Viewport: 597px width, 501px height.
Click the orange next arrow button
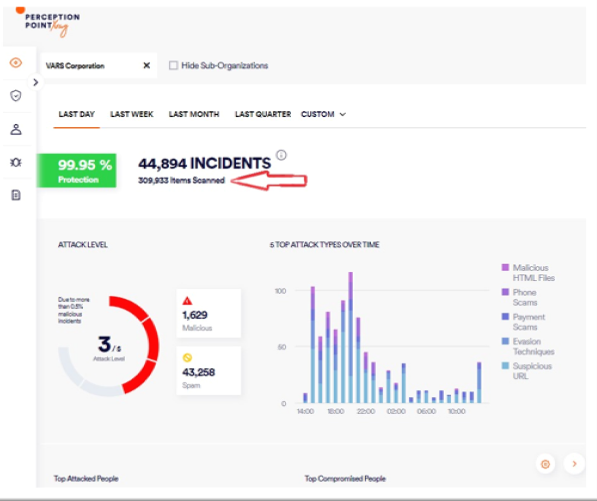pyautogui.click(x=574, y=464)
